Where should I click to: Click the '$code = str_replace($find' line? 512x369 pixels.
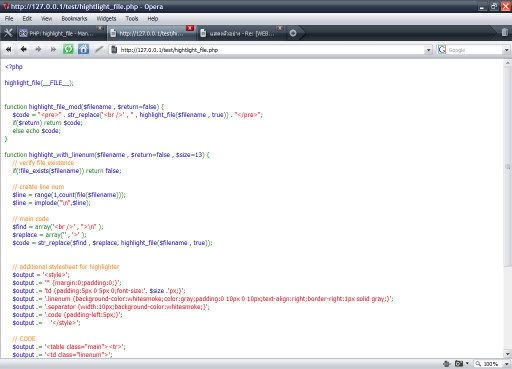point(112,243)
